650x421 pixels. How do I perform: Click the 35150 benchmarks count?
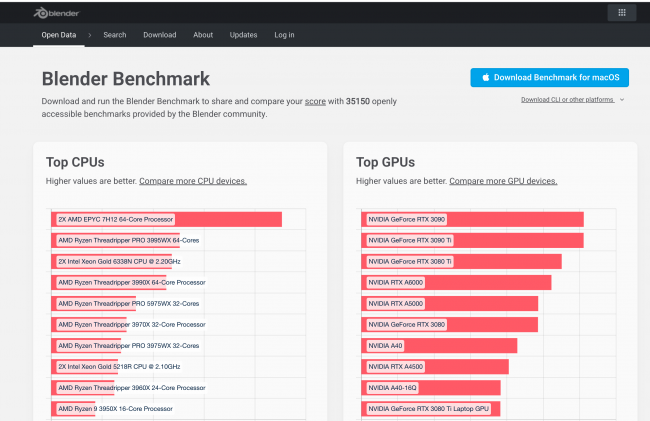point(357,102)
